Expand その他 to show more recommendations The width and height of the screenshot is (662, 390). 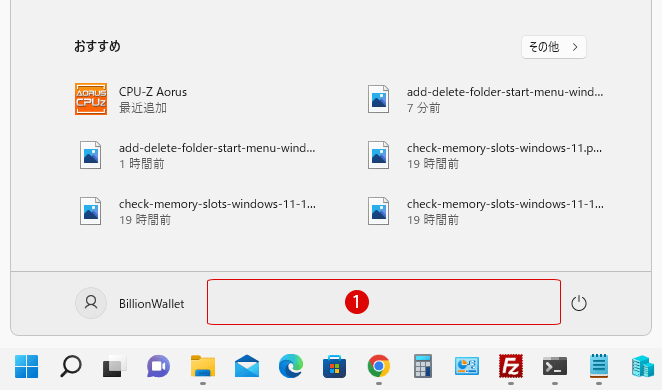(553, 47)
